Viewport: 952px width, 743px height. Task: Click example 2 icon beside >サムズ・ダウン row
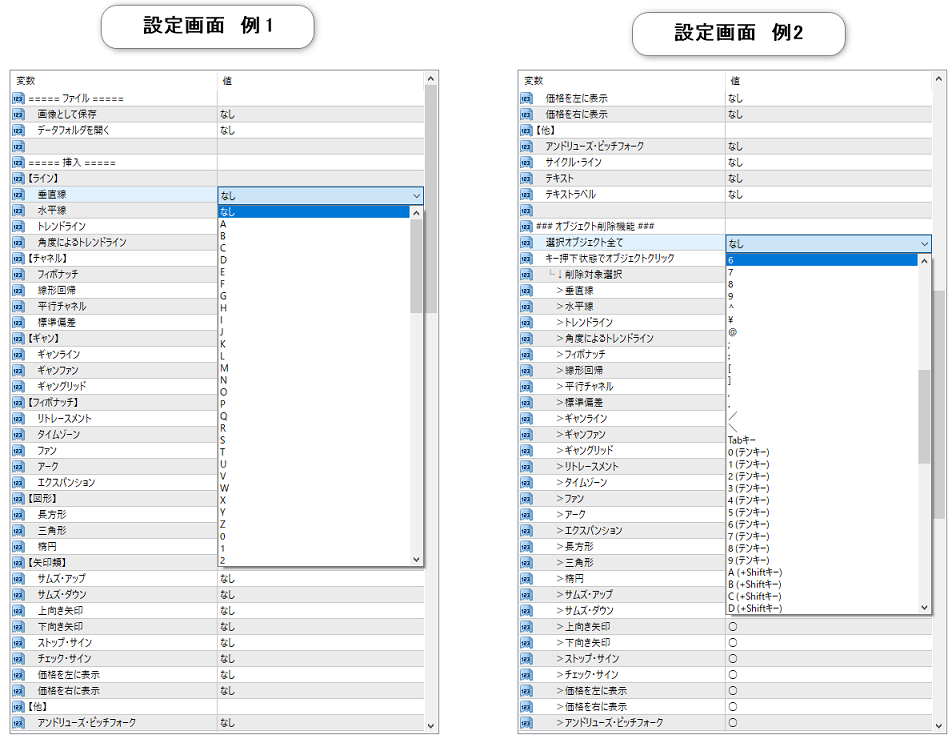[x=526, y=611]
